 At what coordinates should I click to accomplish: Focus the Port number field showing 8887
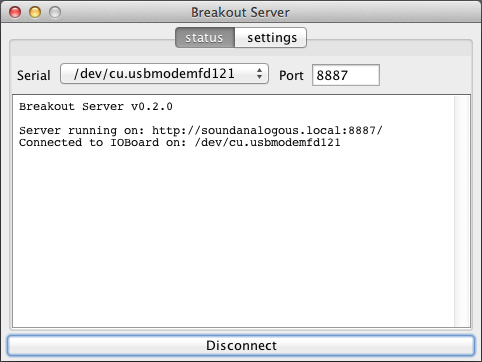(346, 75)
